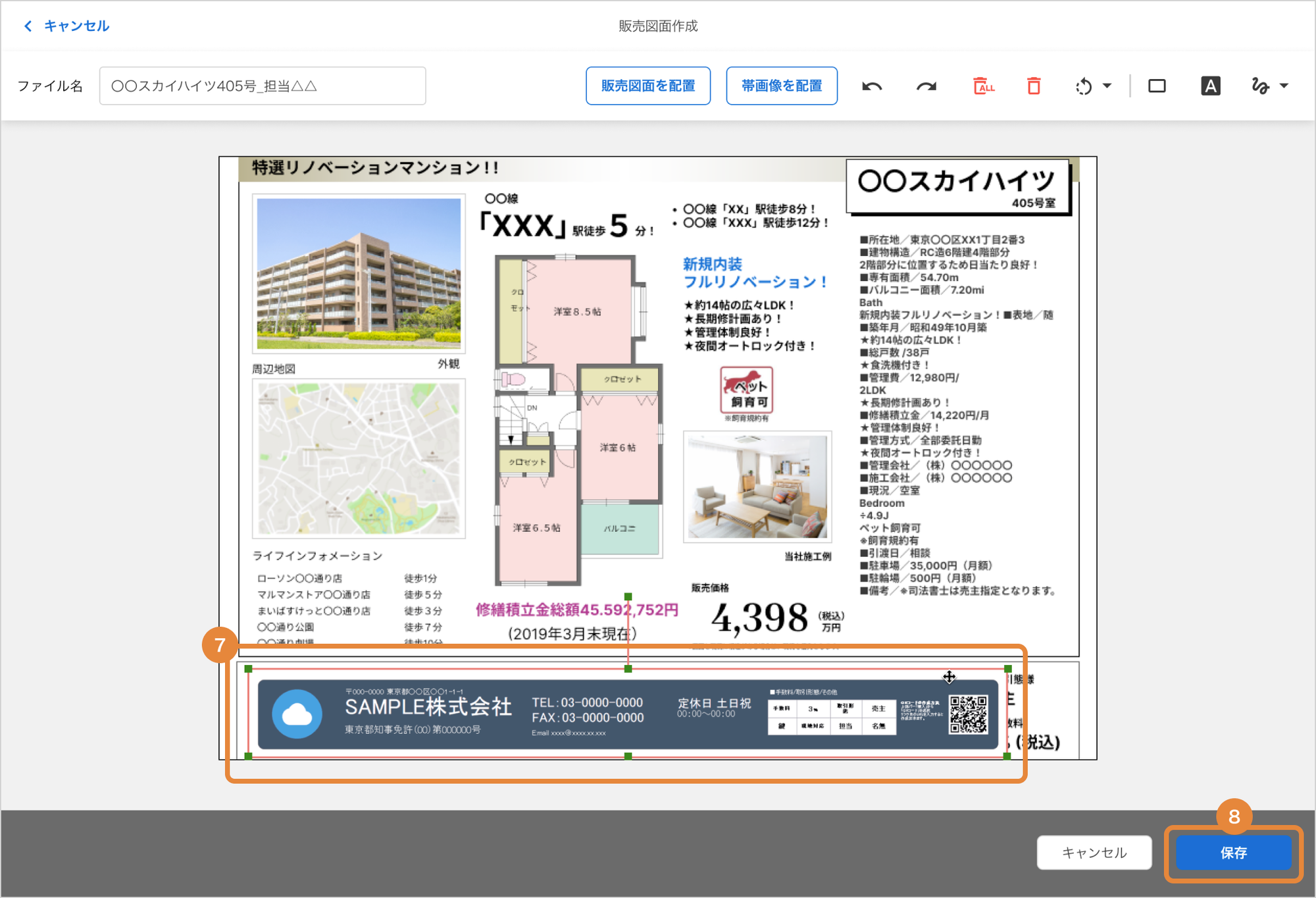Click the bottom-right green corner handle of the banner
This screenshot has width=1316, height=898.
(1007, 756)
